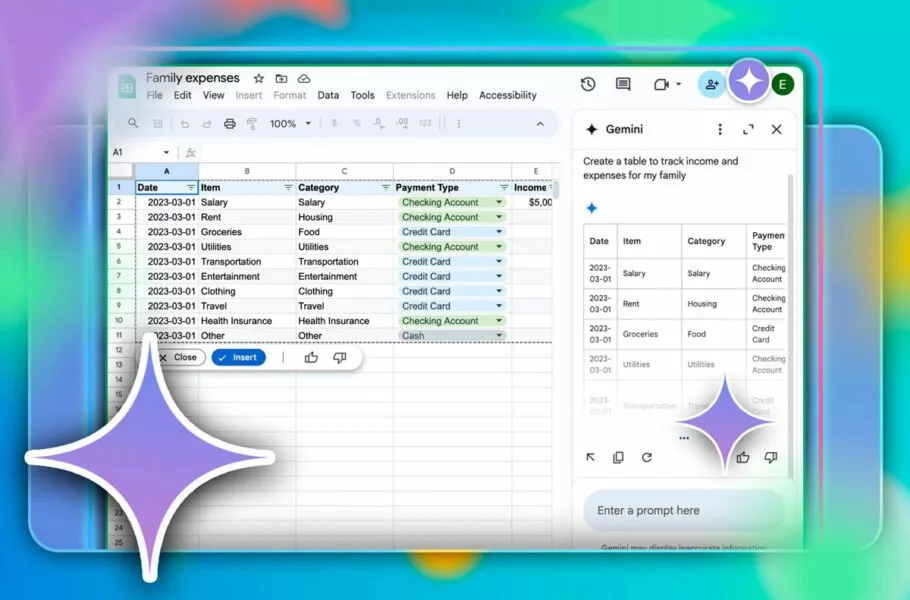Format as percent icon
The width and height of the screenshot is (910, 600).
pyautogui.click(x=356, y=123)
